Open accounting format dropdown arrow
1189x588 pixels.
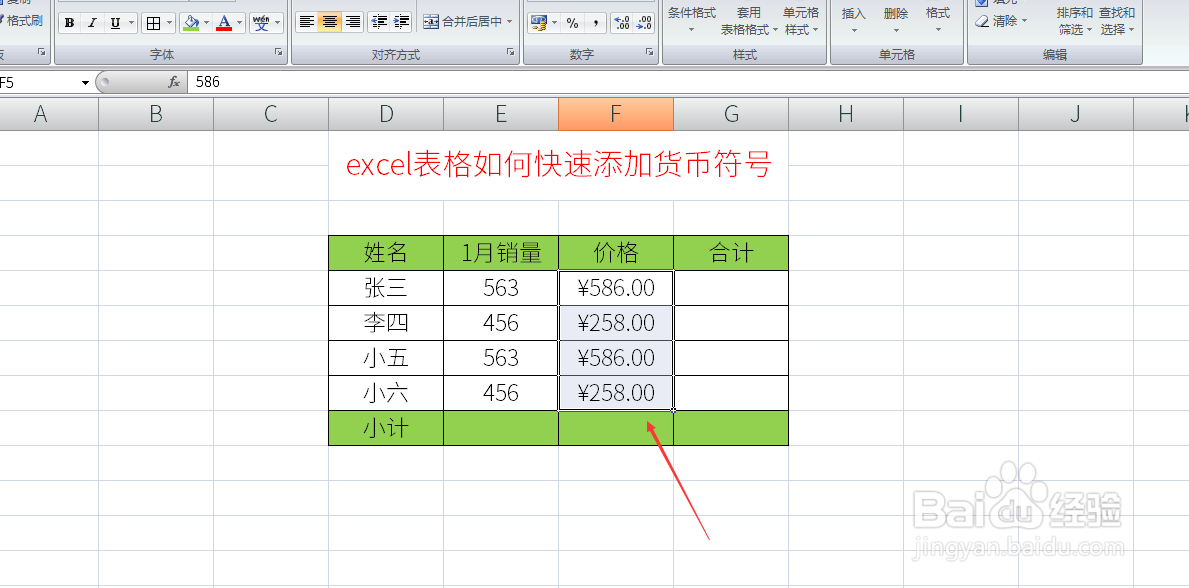(x=554, y=23)
